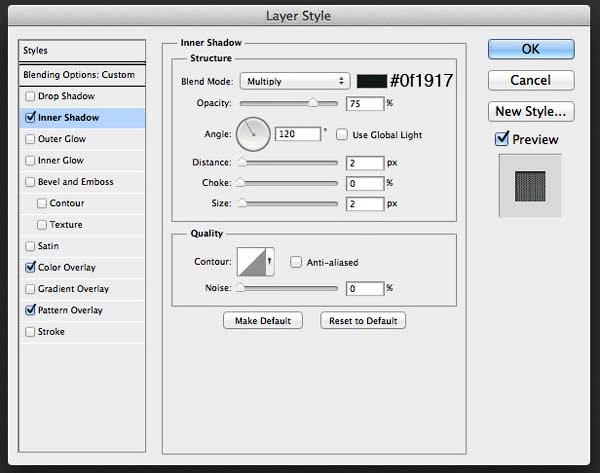Click the #0f1917 color code text
Viewport: 600px width, 473px height.
[421, 81]
